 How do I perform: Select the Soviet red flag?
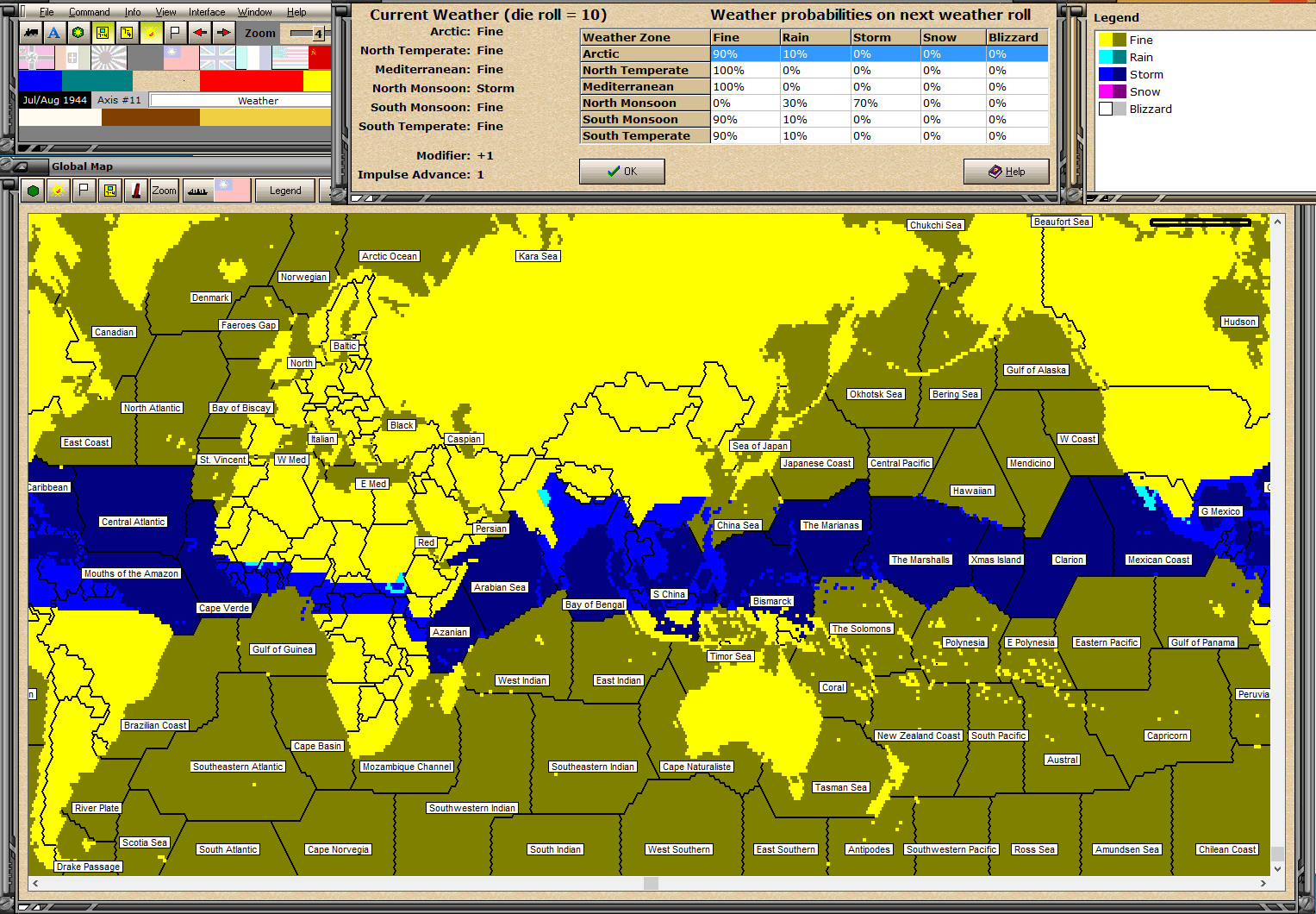(x=320, y=58)
